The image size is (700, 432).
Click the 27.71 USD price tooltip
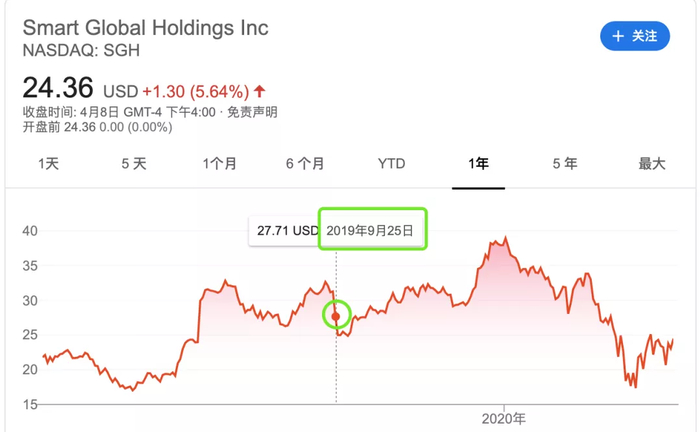tap(285, 231)
